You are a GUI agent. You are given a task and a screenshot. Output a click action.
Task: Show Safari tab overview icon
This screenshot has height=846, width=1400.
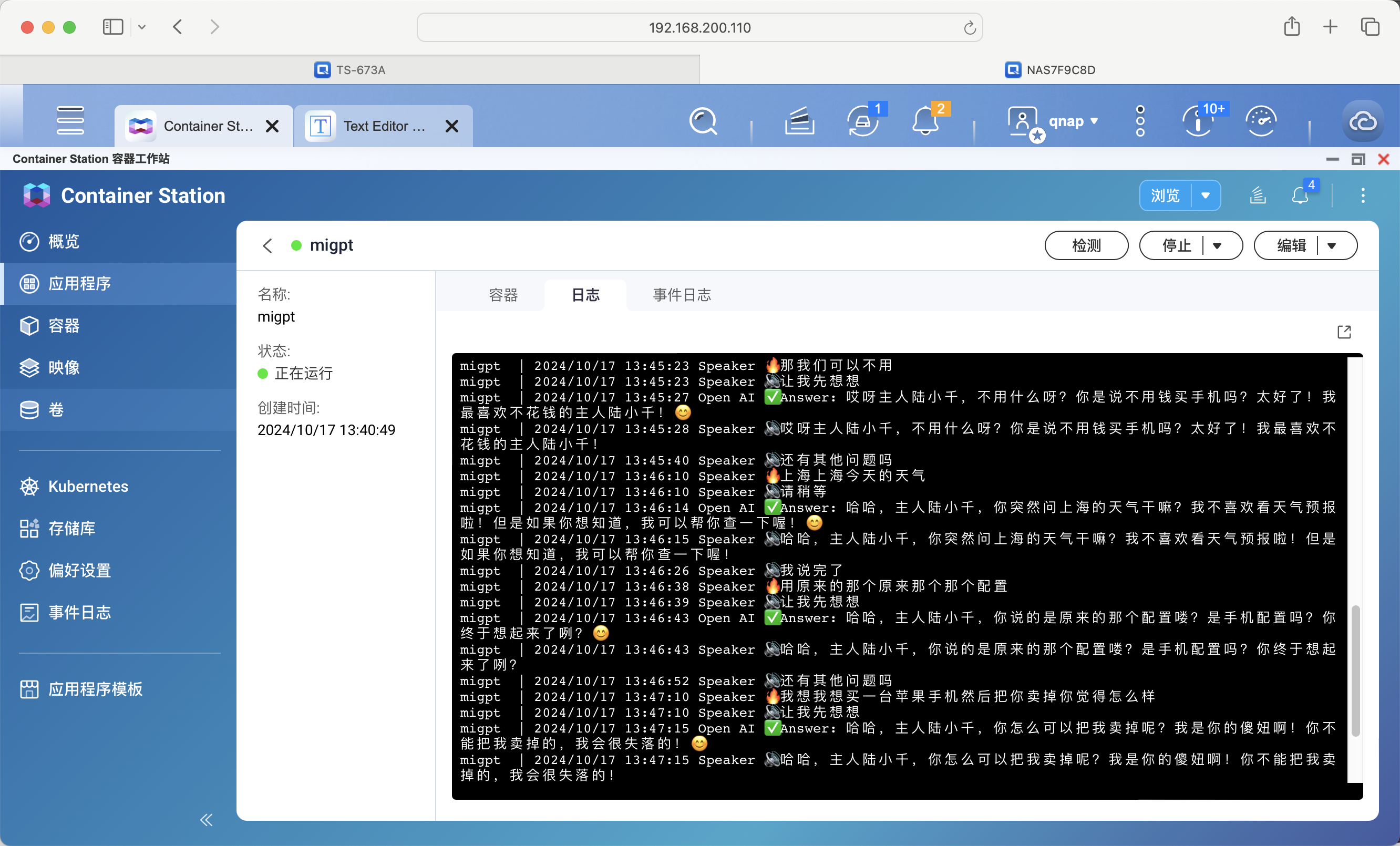pos(1370,27)
